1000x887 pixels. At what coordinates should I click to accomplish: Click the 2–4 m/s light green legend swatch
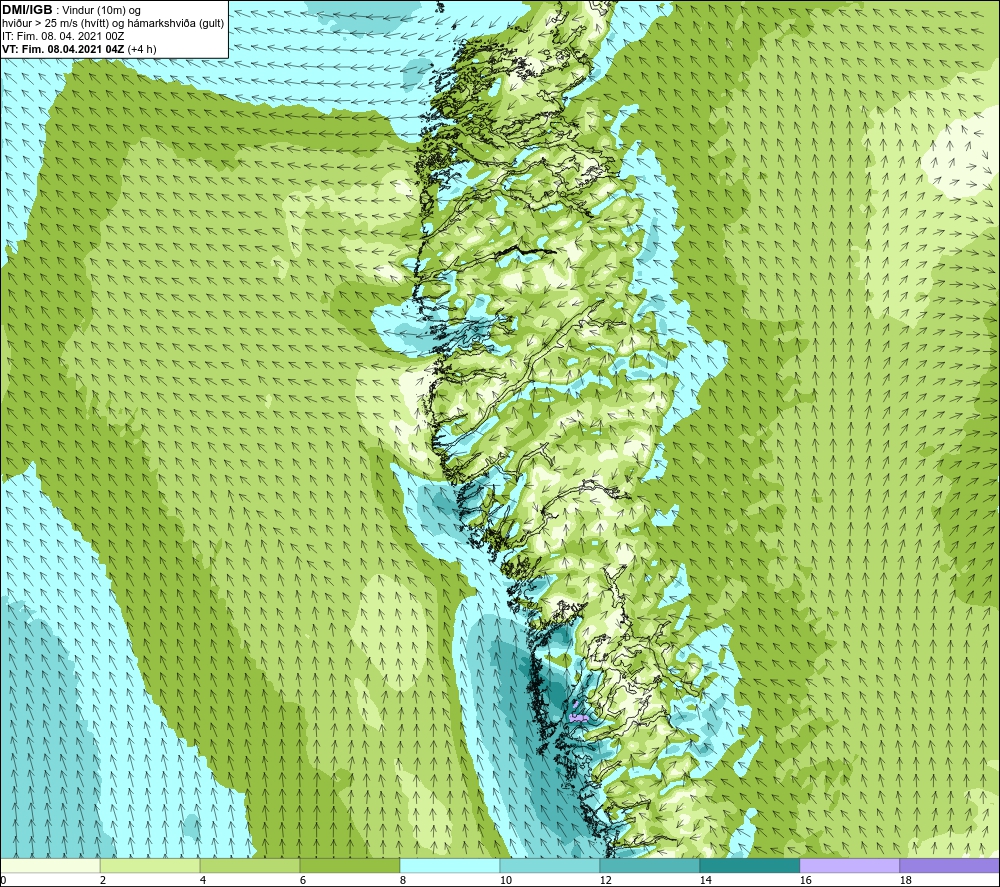(150, 865)
